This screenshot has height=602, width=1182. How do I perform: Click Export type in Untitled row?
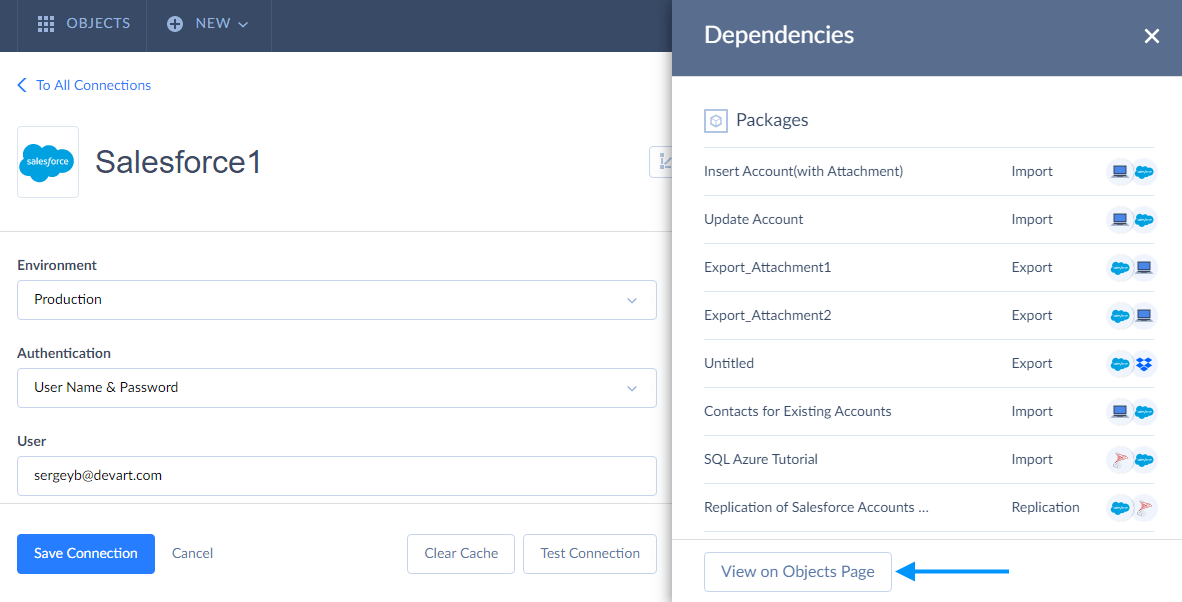coord(1032,363)
